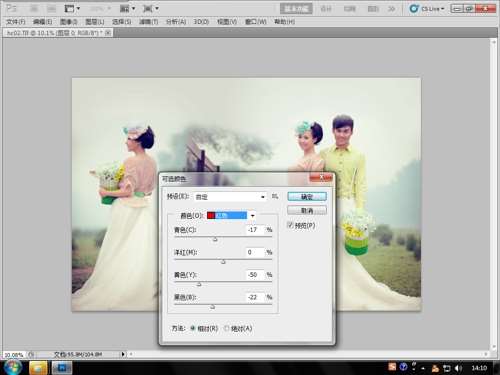This screenshot has height=375, width=500.
Task: Open the Preset (E) dropdown
Action: [x=230, y=197]
